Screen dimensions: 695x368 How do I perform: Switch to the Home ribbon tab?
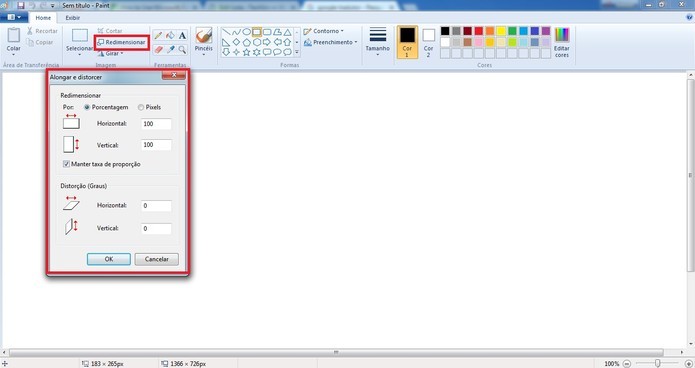(x=43, y=18)
